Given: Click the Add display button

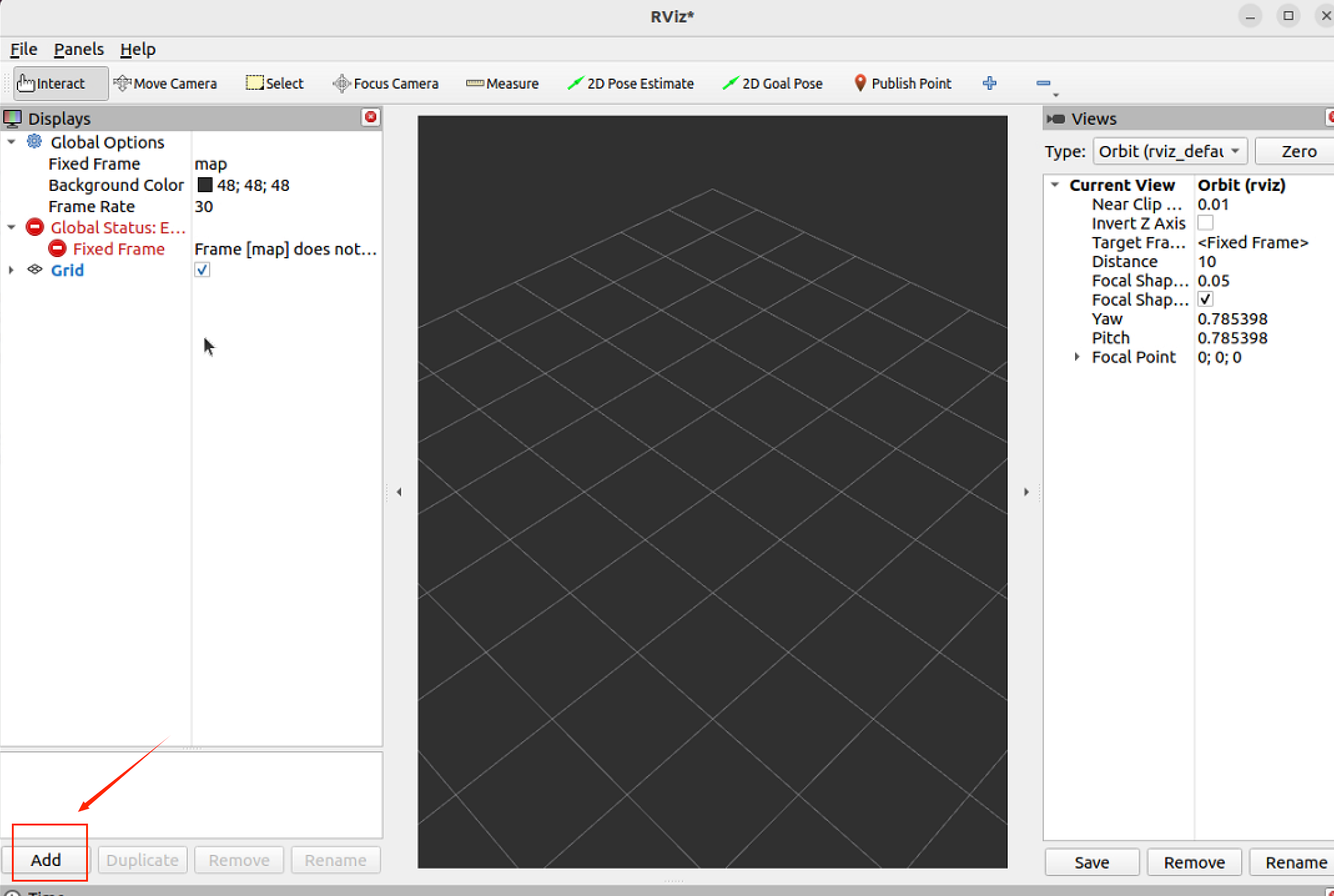Looking at the screenshot, I should click(x=46, y=860).
